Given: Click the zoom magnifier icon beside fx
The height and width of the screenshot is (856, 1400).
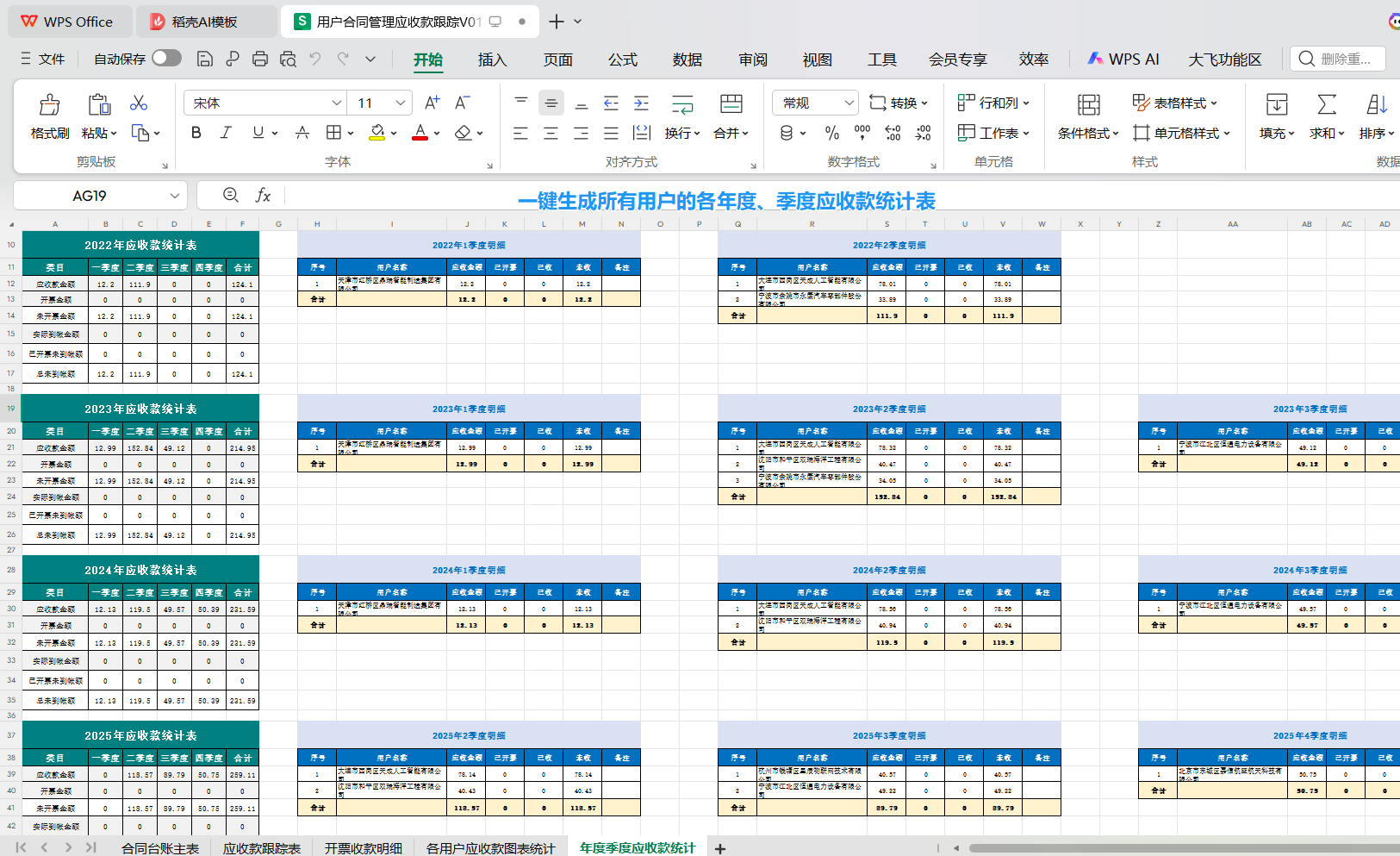Looking at the screenshot, I should pos(231,196).
